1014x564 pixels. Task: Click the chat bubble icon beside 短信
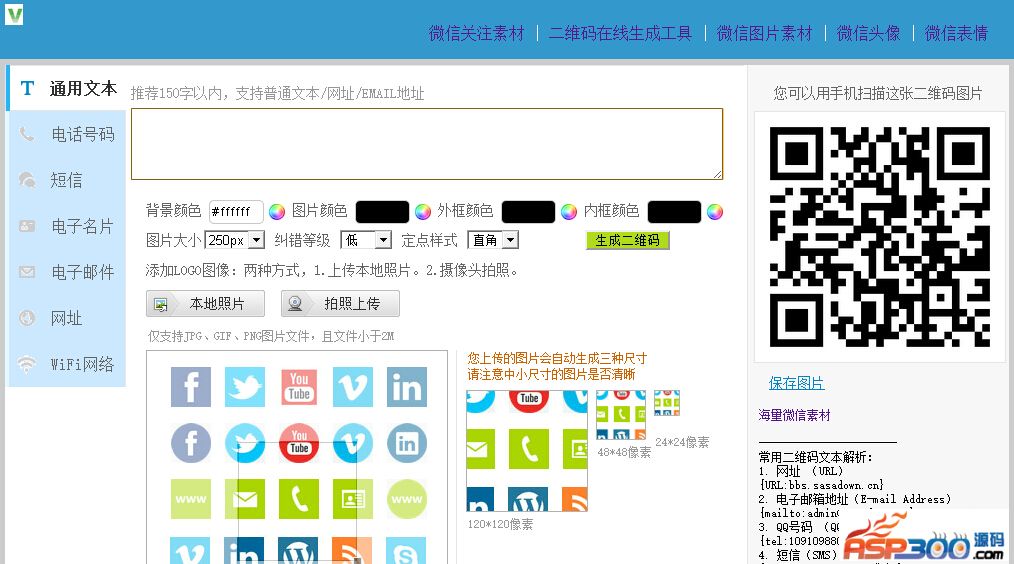[27, 180]
